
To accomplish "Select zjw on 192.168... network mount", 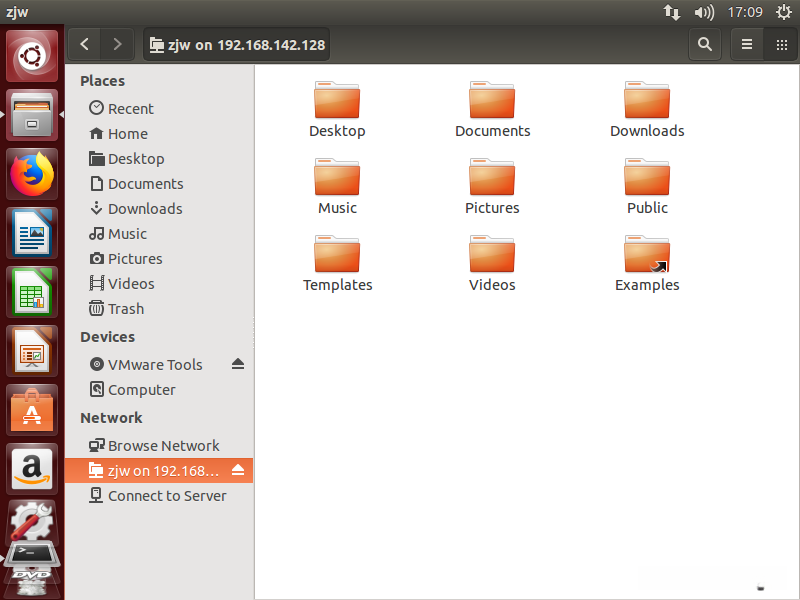I will coord(159,470).
